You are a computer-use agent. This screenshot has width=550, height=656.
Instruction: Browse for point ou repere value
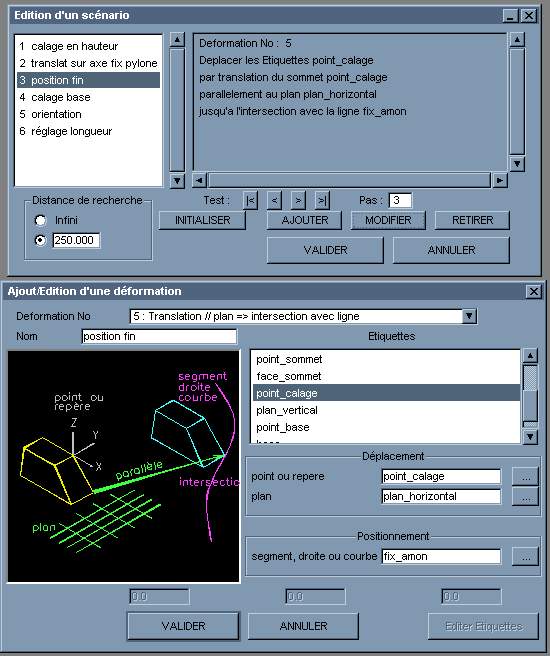point(525,477)
